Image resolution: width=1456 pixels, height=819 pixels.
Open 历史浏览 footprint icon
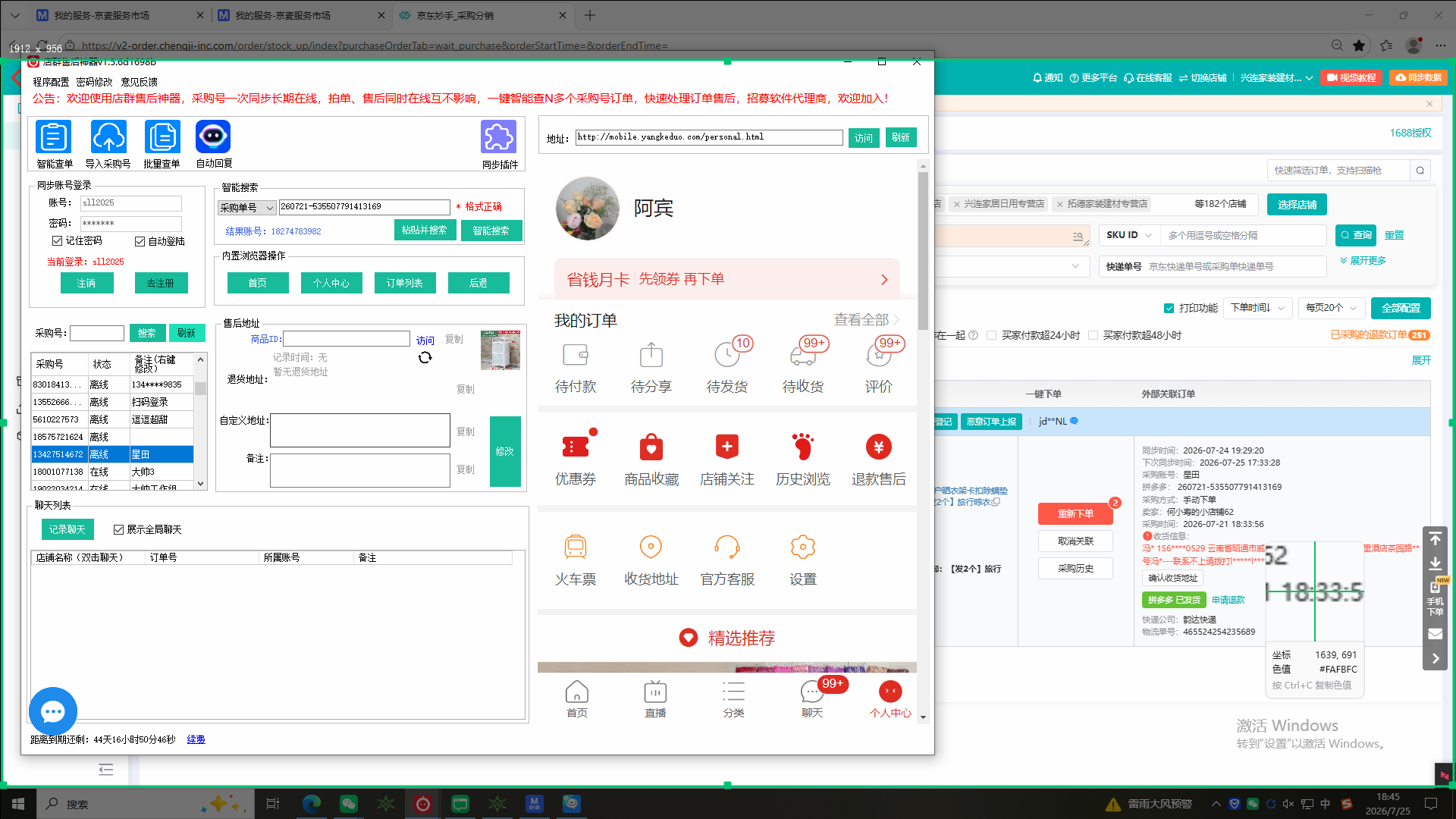(x=803, y=447)
